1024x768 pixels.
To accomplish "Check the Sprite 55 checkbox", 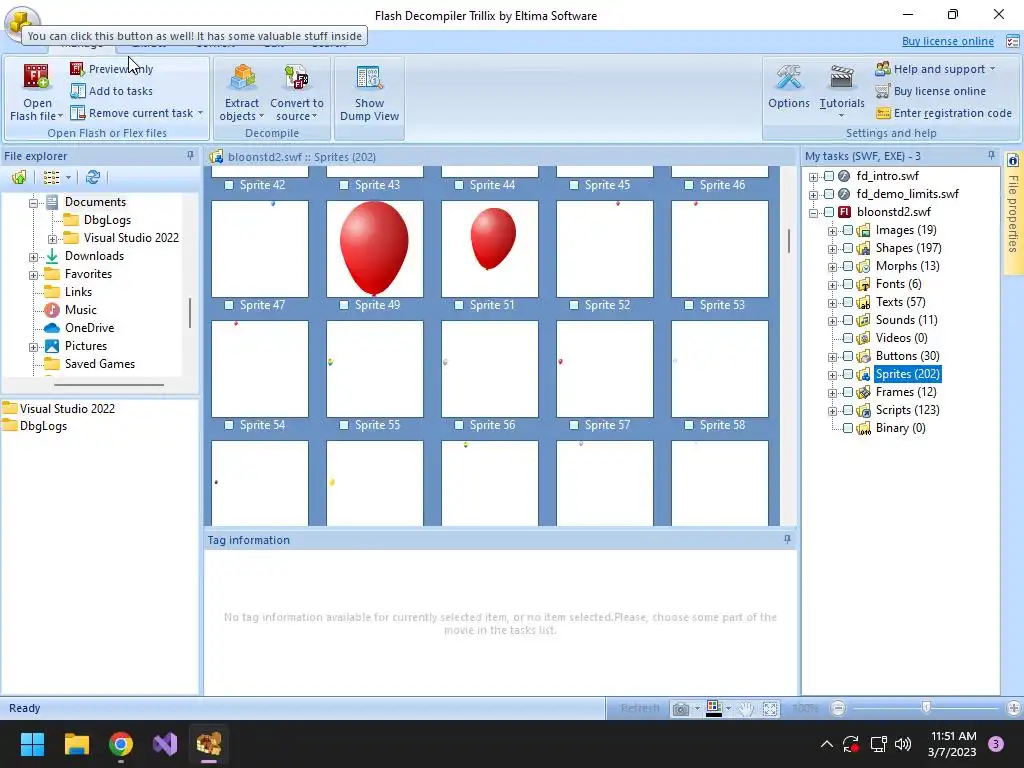I will coord(344,425).
